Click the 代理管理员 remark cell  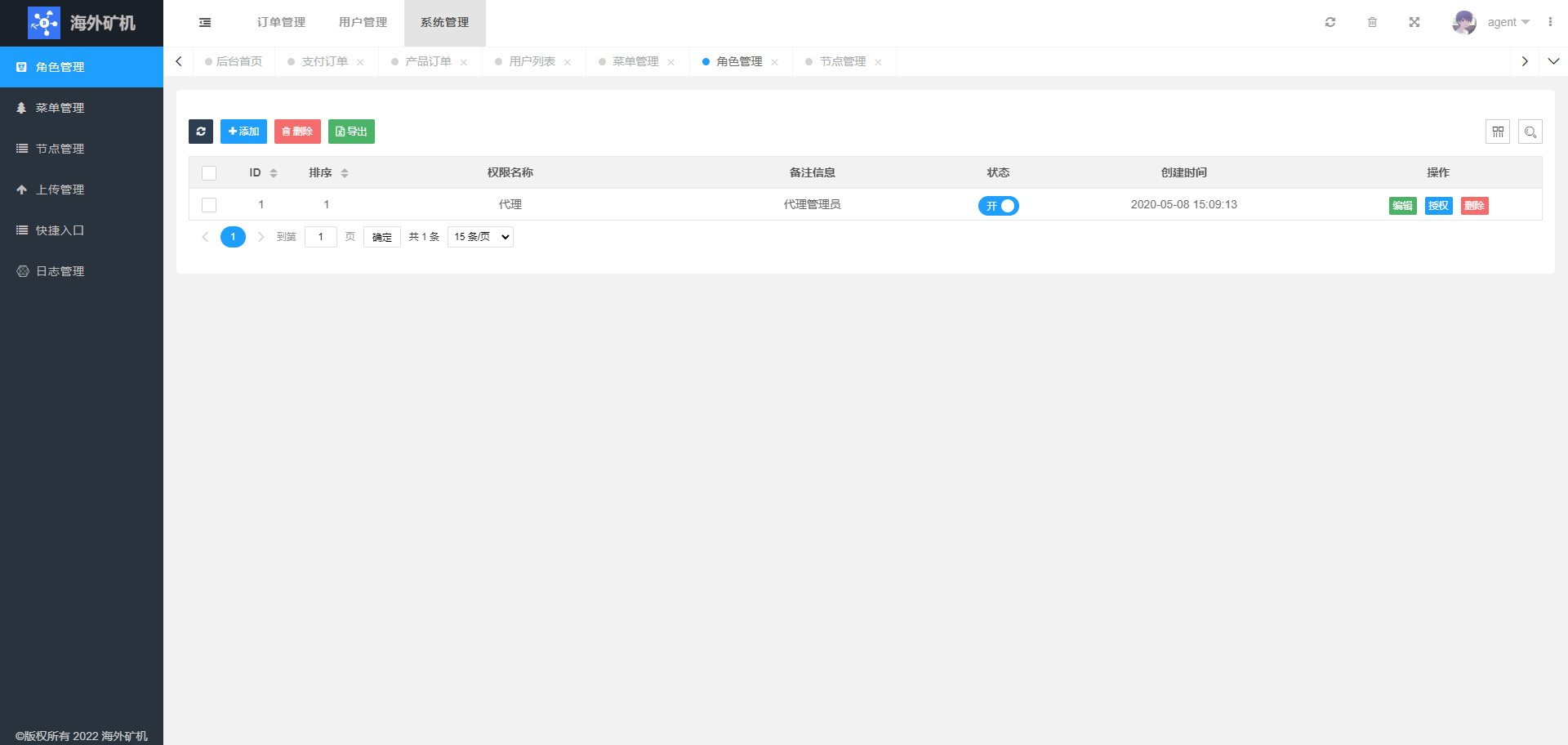(812, 205)
